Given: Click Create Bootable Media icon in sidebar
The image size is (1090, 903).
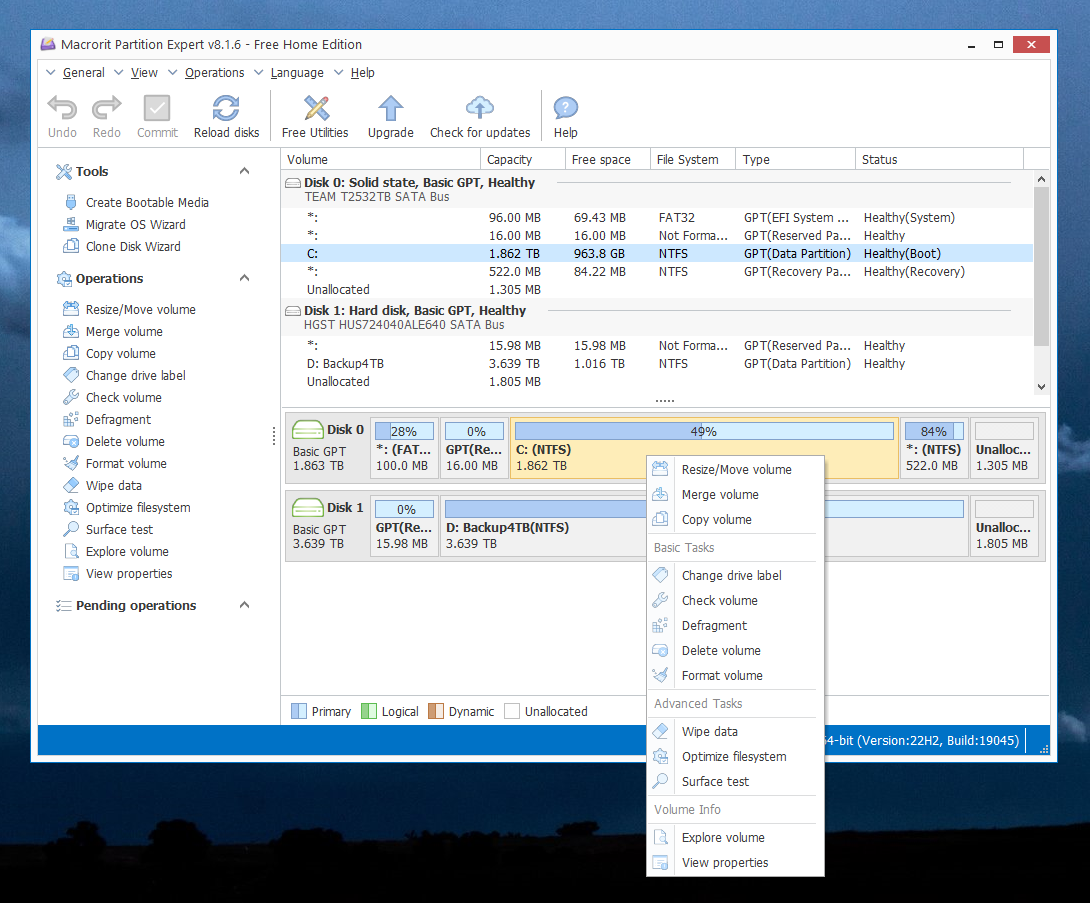Looking at the screenshot, I should [70, 202].
